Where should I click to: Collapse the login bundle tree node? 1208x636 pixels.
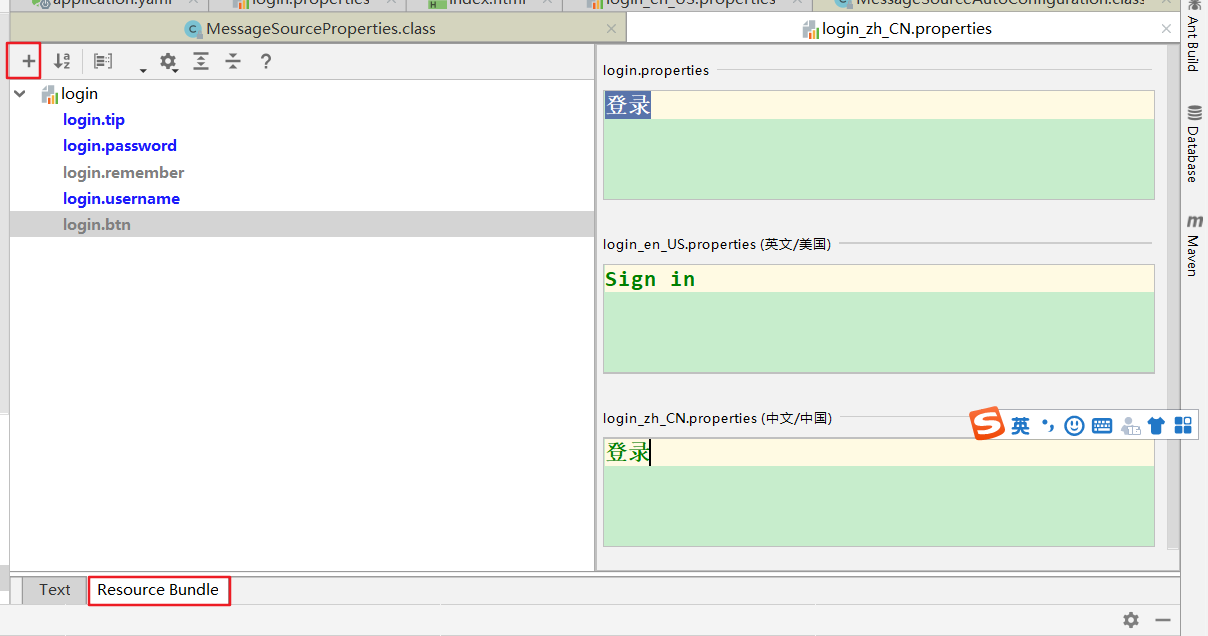20,93
